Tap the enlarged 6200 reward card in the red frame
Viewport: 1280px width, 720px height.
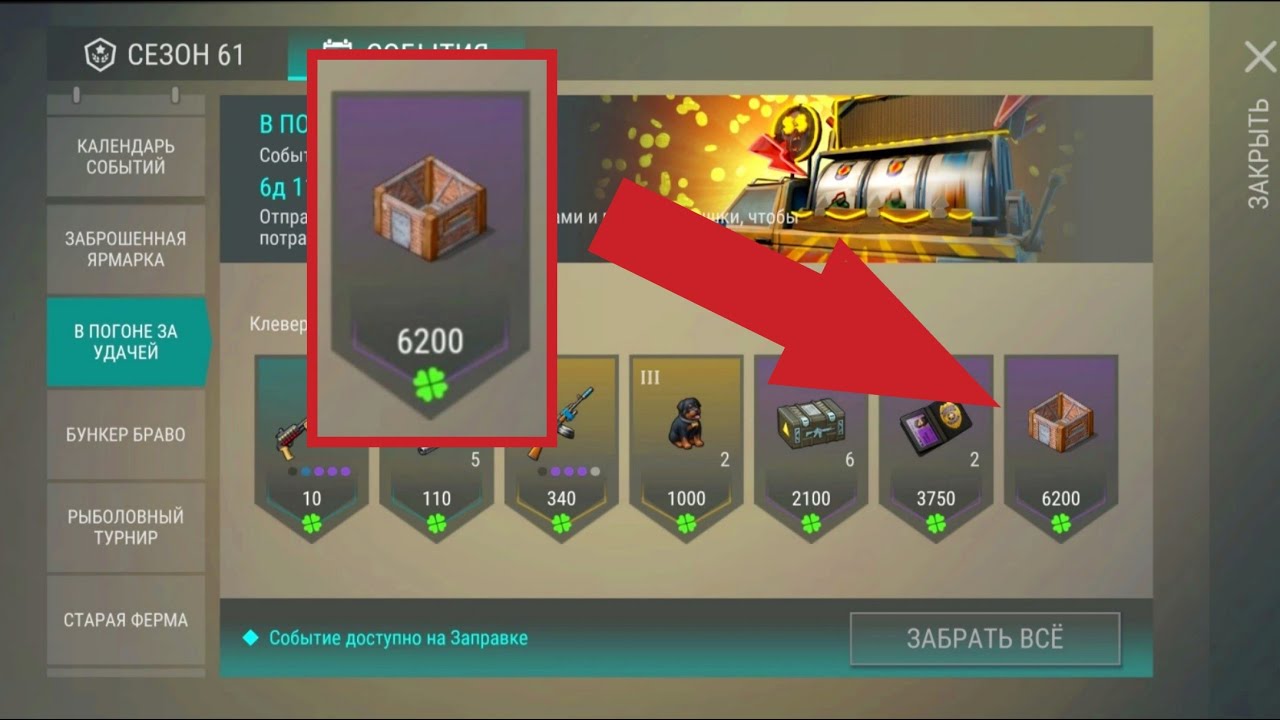tap(431, 250)
